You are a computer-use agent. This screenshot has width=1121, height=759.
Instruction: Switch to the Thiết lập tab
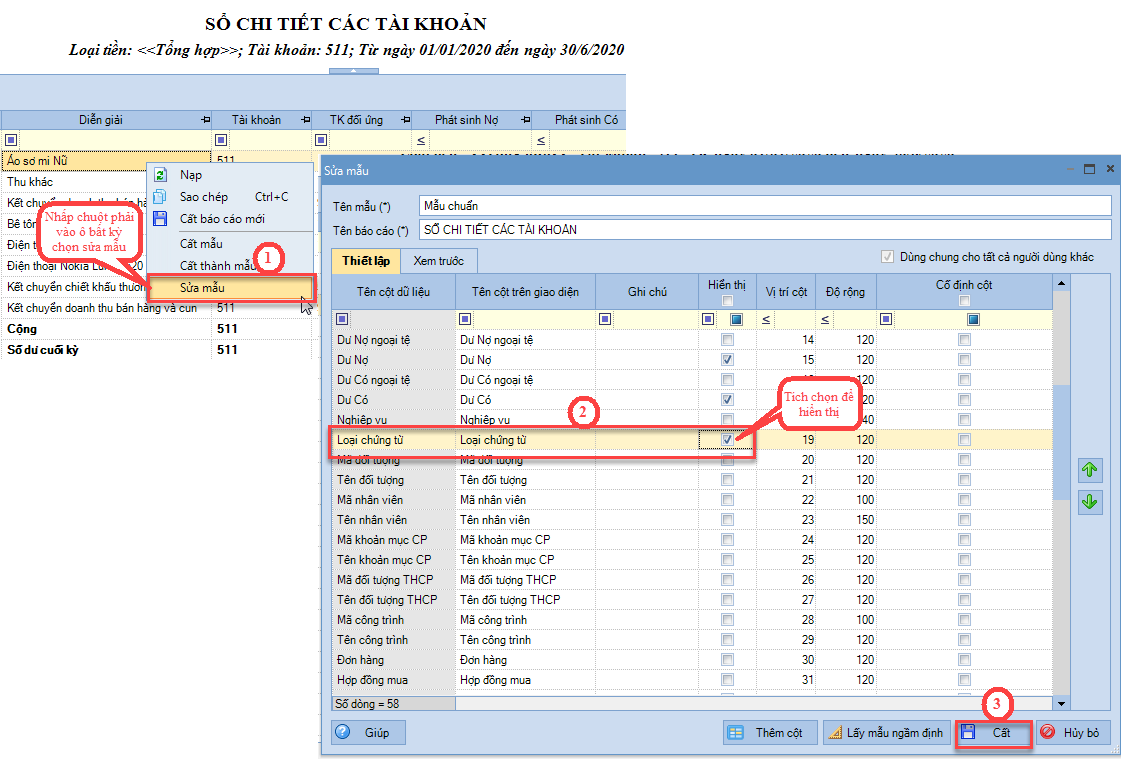[x=365, y=261]
